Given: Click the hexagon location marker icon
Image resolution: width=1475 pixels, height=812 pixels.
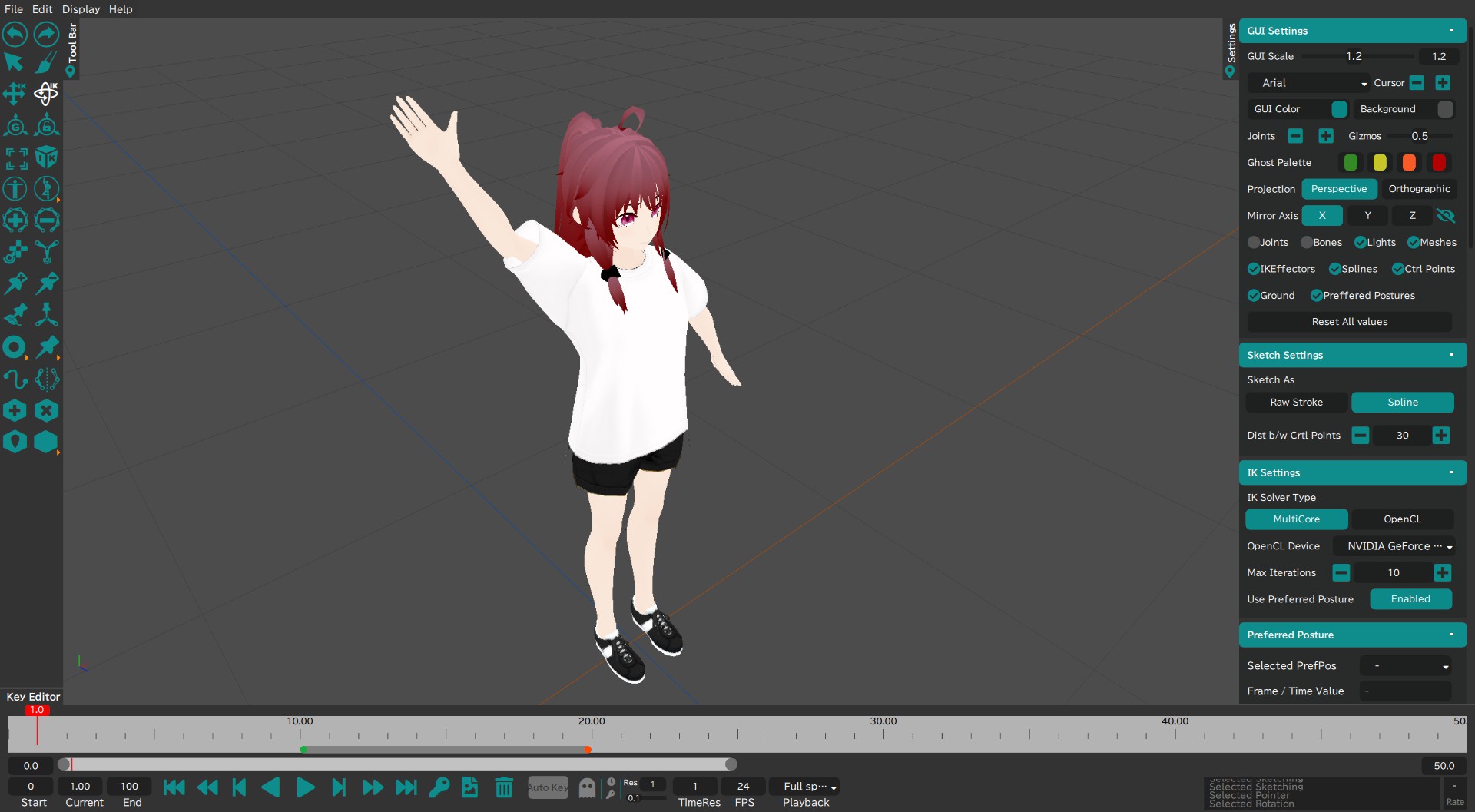Looking at the screenshot, I should click(15, 442).
